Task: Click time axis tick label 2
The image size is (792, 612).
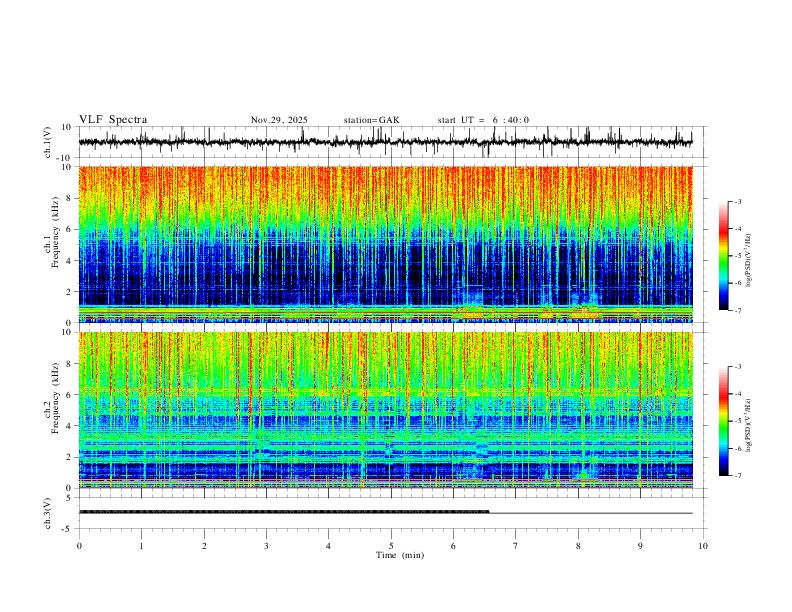Action: click(x=204, y=546)
